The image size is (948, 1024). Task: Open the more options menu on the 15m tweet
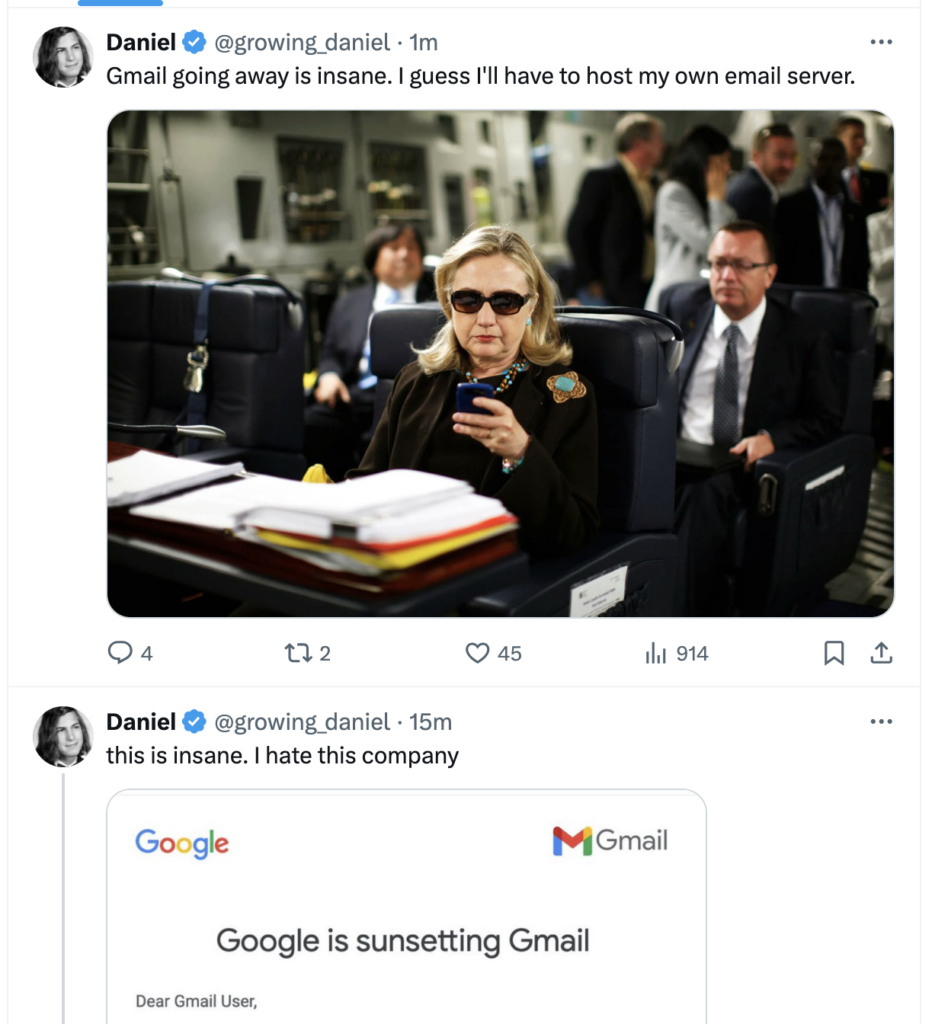point(881,722)
